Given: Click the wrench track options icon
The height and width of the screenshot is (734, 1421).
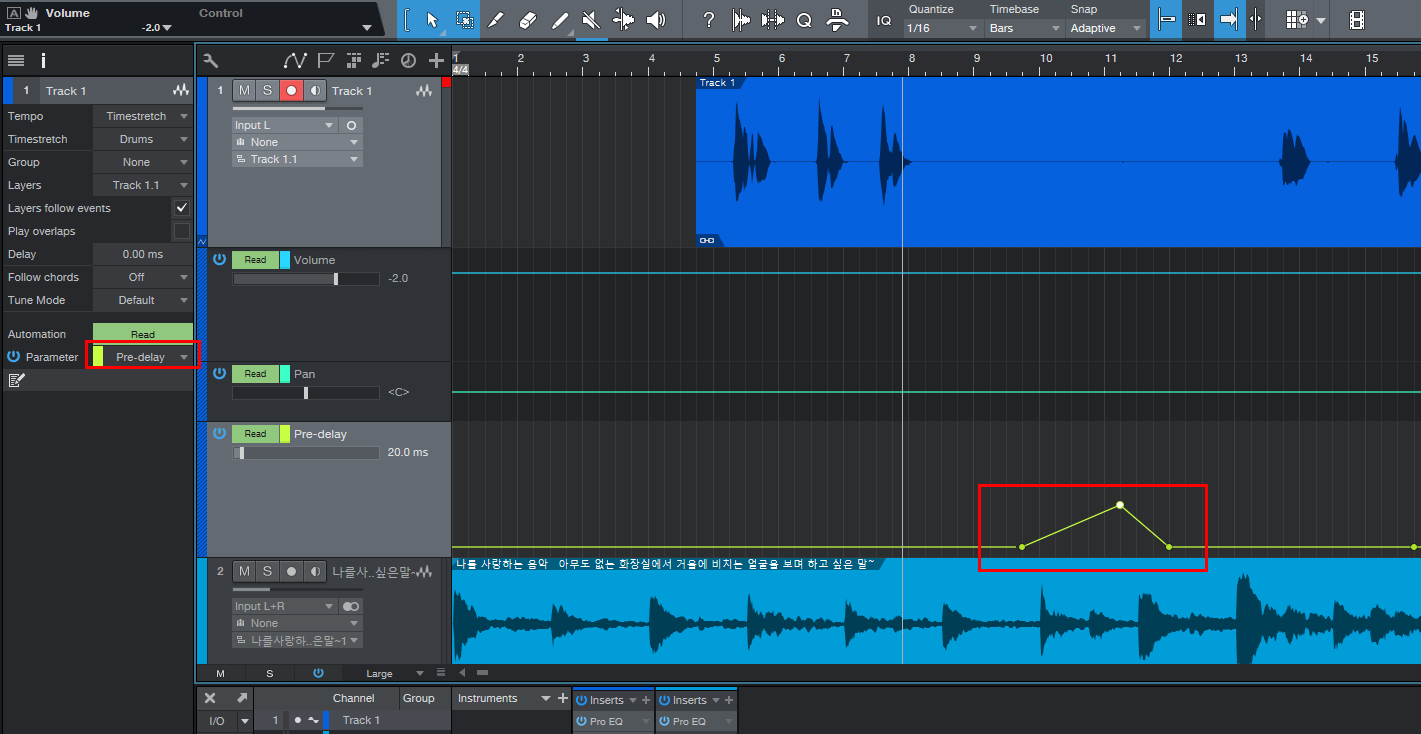Looking at the screenshot, I should click(211, 60).
